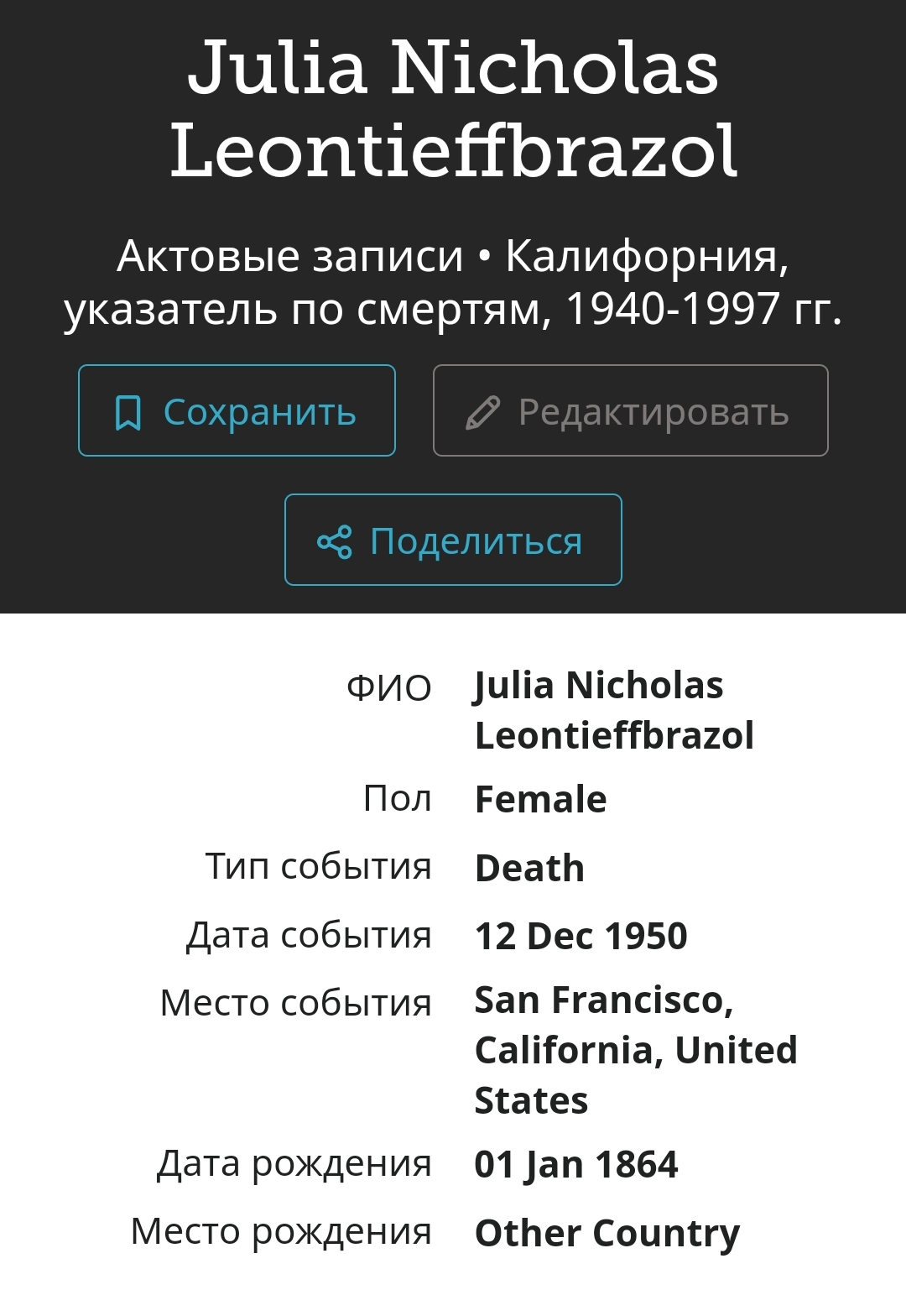Click the Тип события label
Viewport: 906px width, 1316px height.
318,866
